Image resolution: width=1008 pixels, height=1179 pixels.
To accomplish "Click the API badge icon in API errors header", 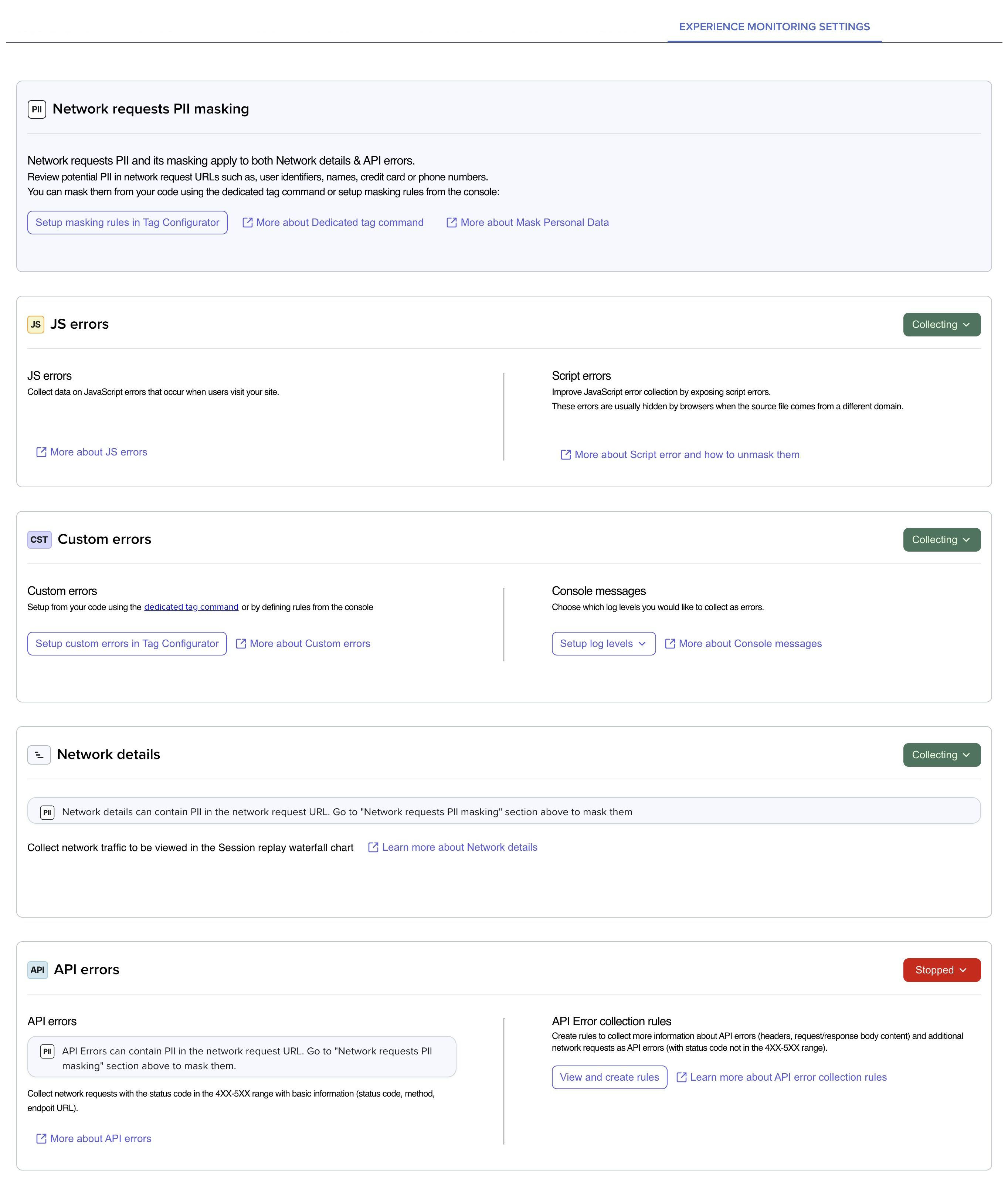I will 38,970.
